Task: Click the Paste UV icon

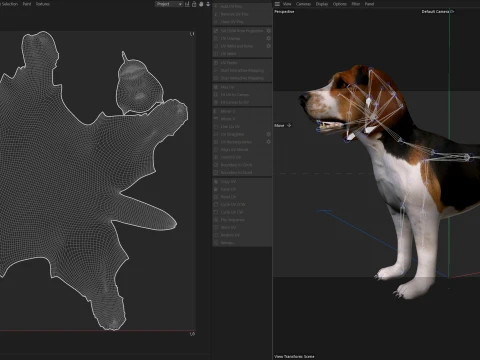Action: coord(216,189)
